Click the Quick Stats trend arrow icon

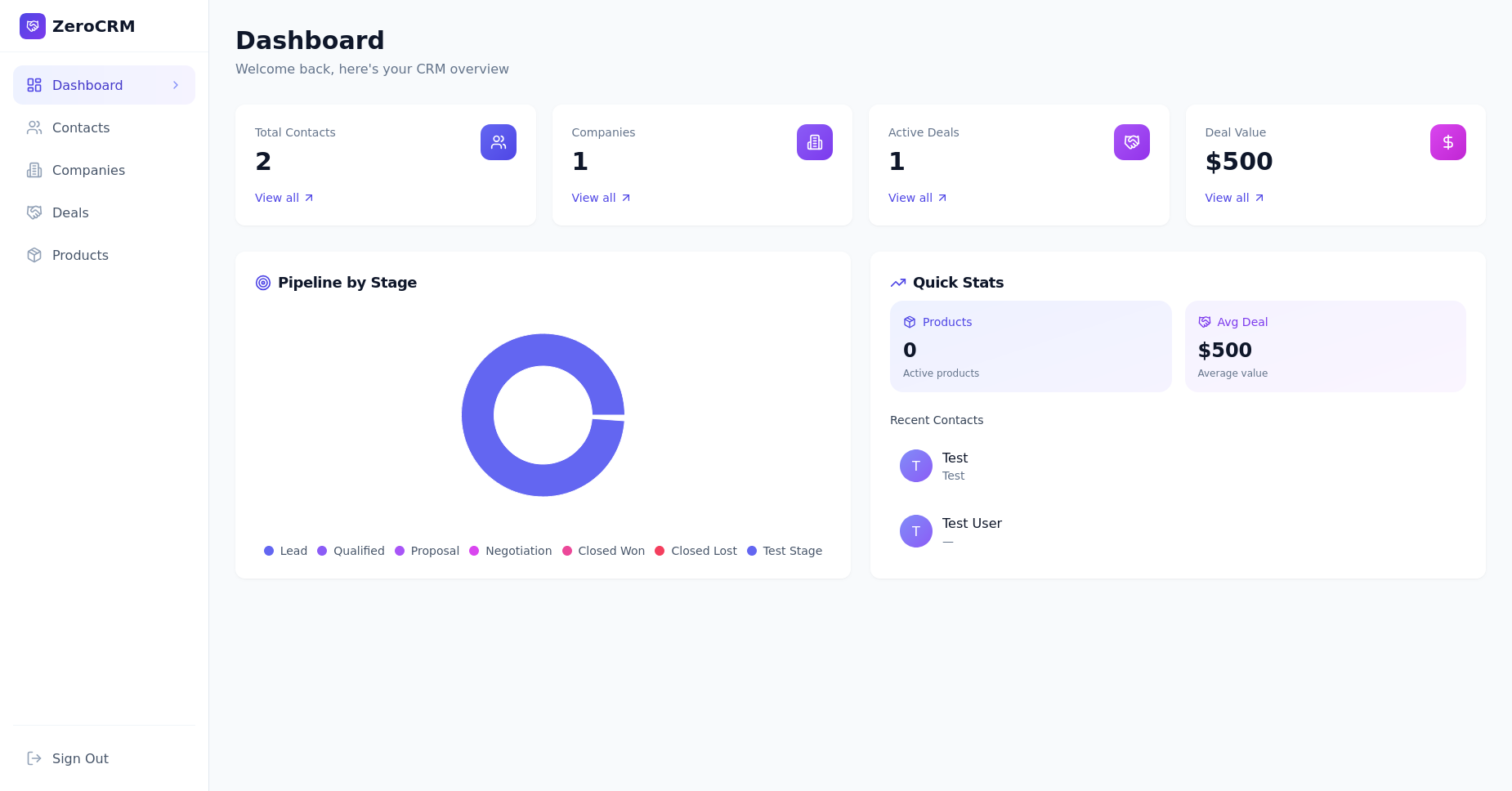897,283
